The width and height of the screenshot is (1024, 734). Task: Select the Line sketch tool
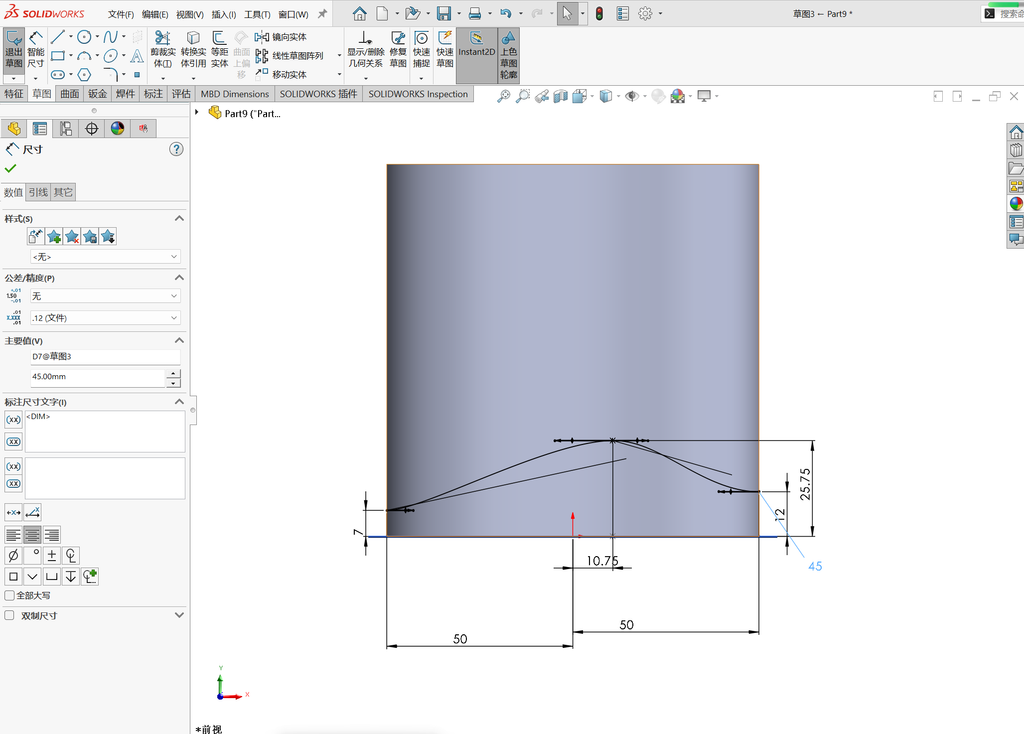[57, 37]
